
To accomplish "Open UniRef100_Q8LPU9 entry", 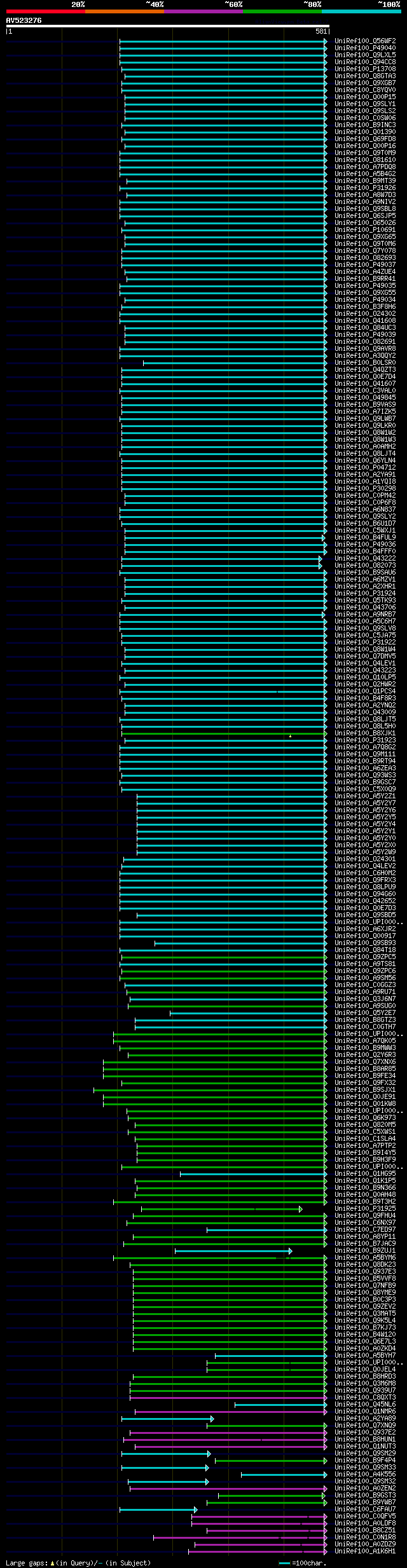I will (x=365, y=887).
